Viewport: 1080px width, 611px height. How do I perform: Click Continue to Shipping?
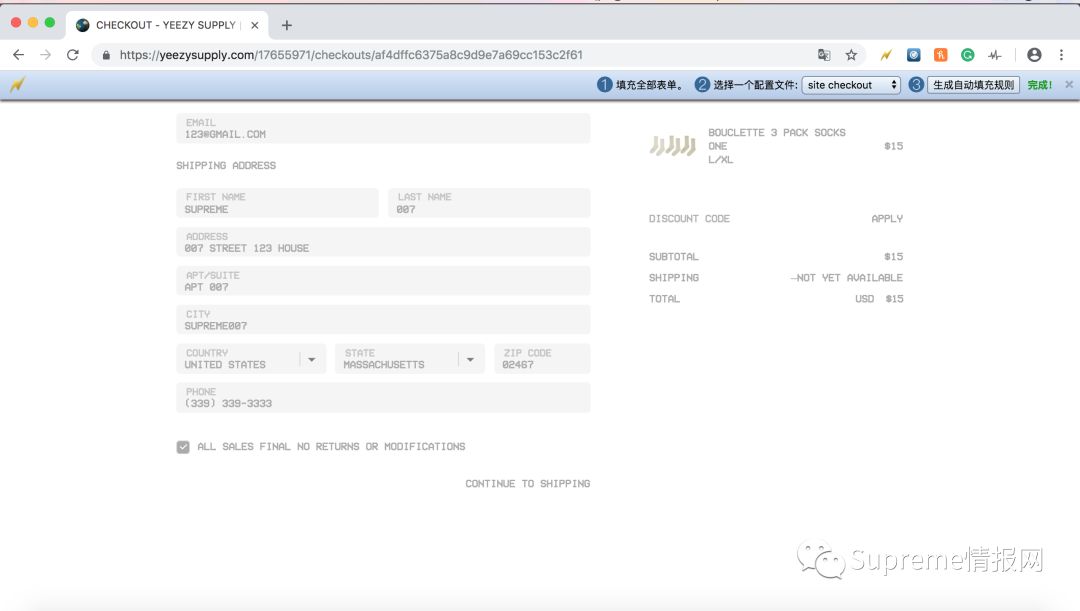(x=528, y=484)
